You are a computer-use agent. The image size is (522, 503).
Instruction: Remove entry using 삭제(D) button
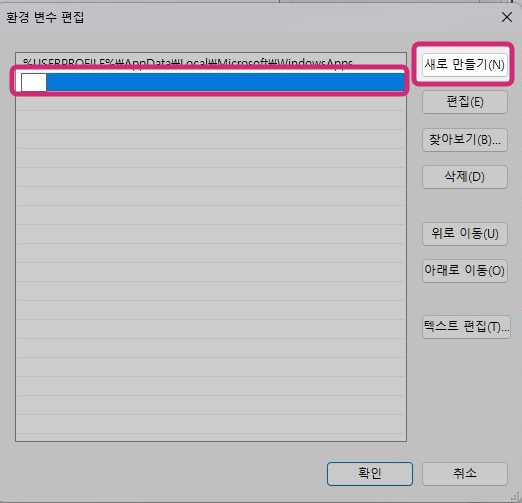click(465, 177)
